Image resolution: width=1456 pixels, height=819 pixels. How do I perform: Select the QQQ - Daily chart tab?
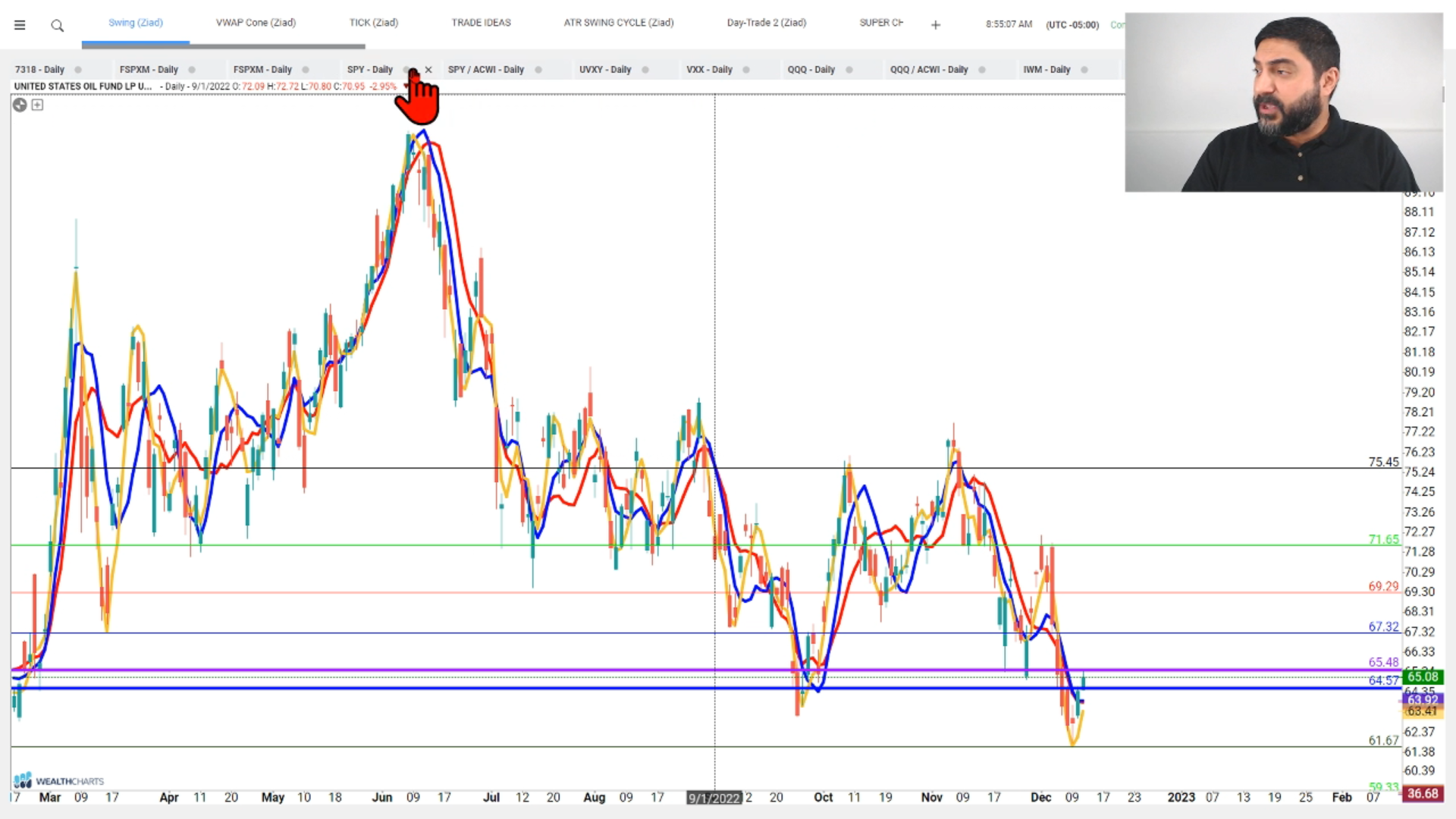click(x=811, y=70)
